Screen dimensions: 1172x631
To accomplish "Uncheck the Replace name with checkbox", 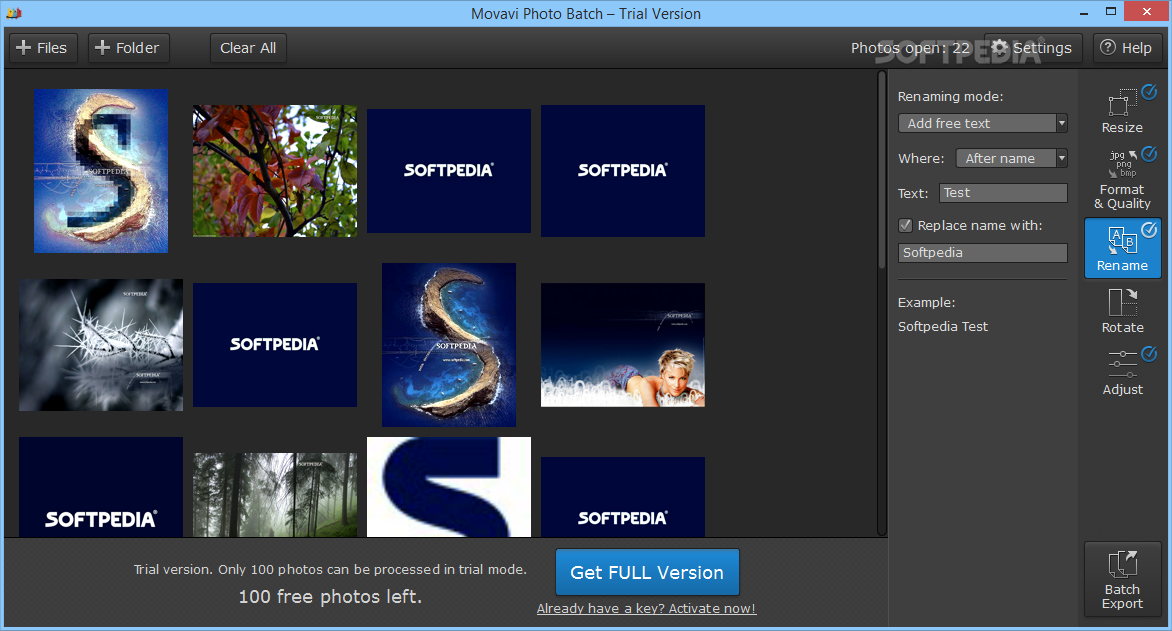I will (x=905, y=225).
